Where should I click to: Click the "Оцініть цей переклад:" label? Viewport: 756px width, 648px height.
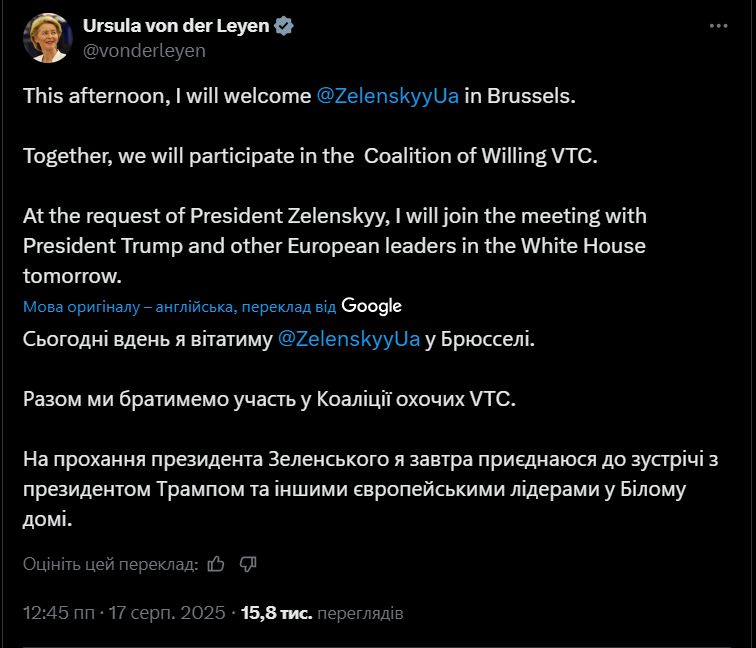(110, 564)
